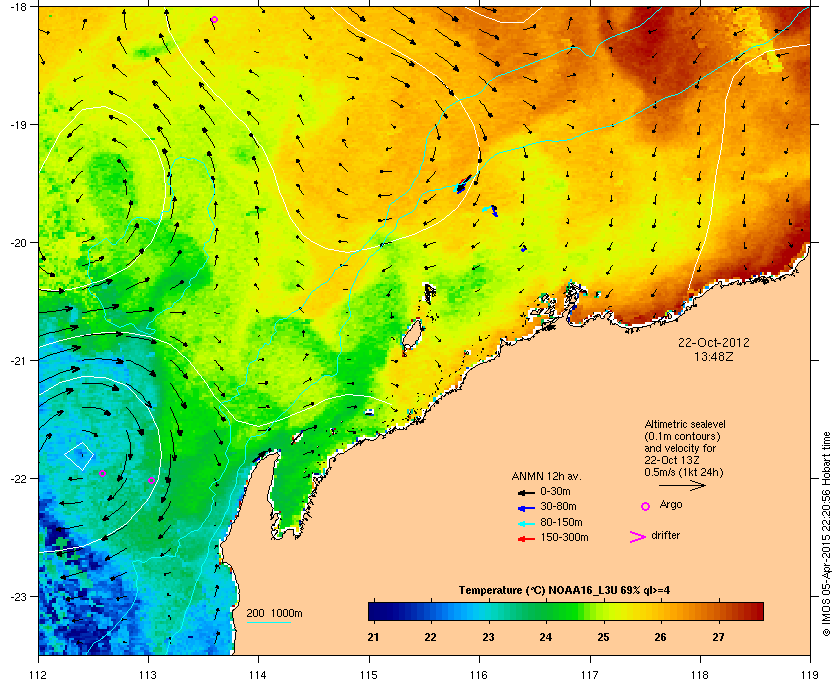
Task: Click the 'drifter' legend label
Action: click(x=665, y=535)
